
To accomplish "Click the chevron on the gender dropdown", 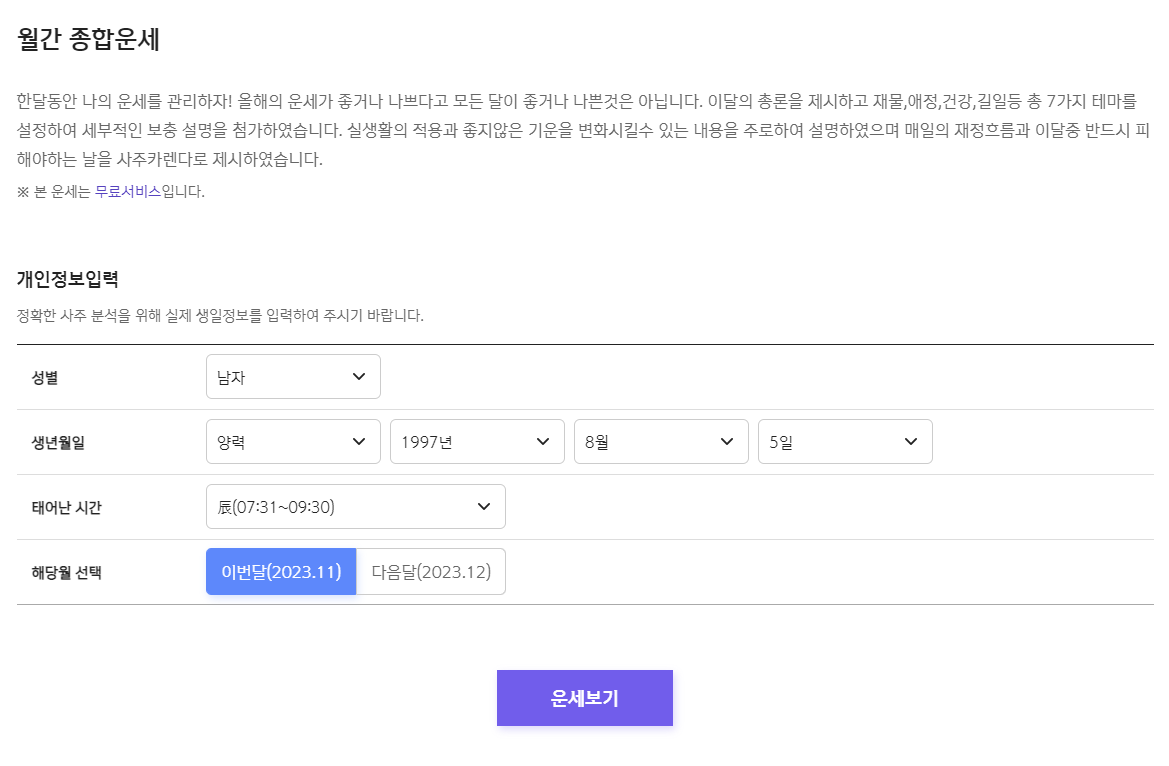I will point(360,376).
